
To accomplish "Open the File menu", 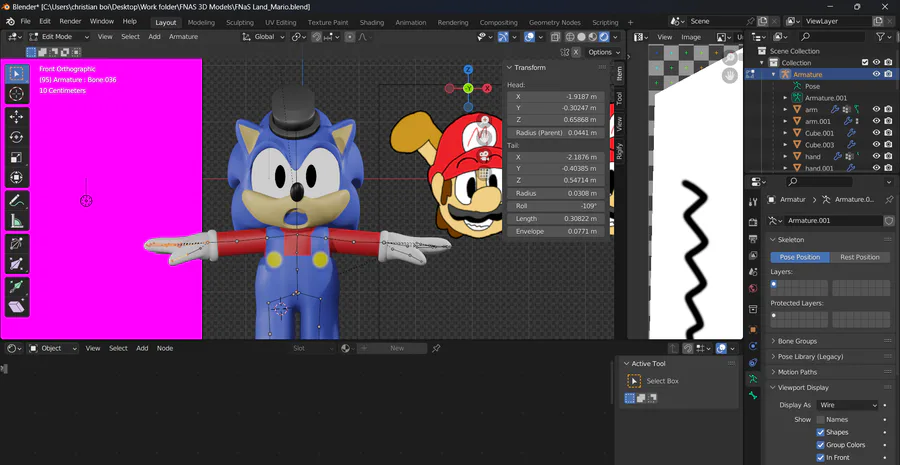I will click(x=26, y=21).
